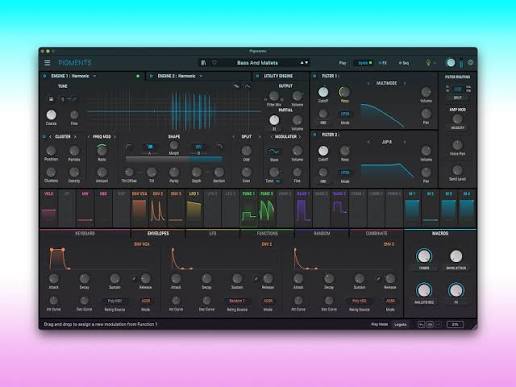The height and width of the screenshot is (387, 516).
Task: Click the lightbulb sound design tips icon
Action: [x=428, y=63]
